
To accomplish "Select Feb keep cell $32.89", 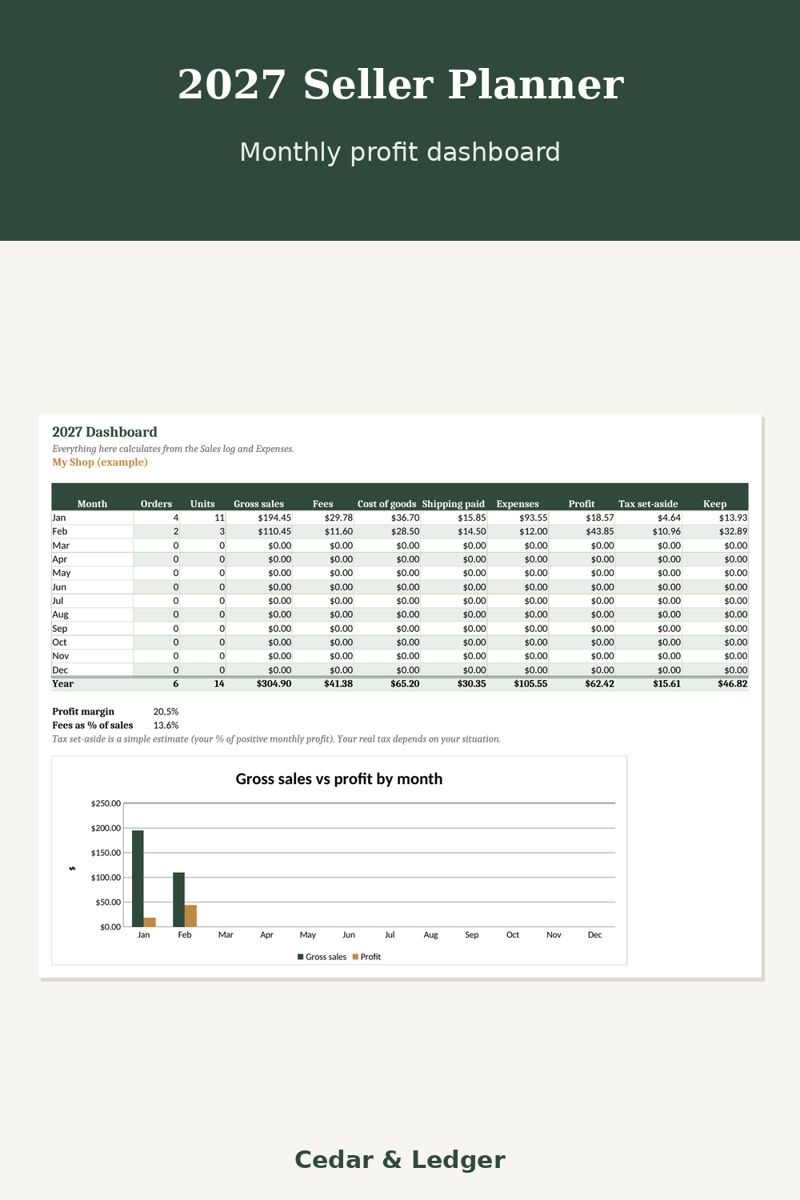I will 733,531.
